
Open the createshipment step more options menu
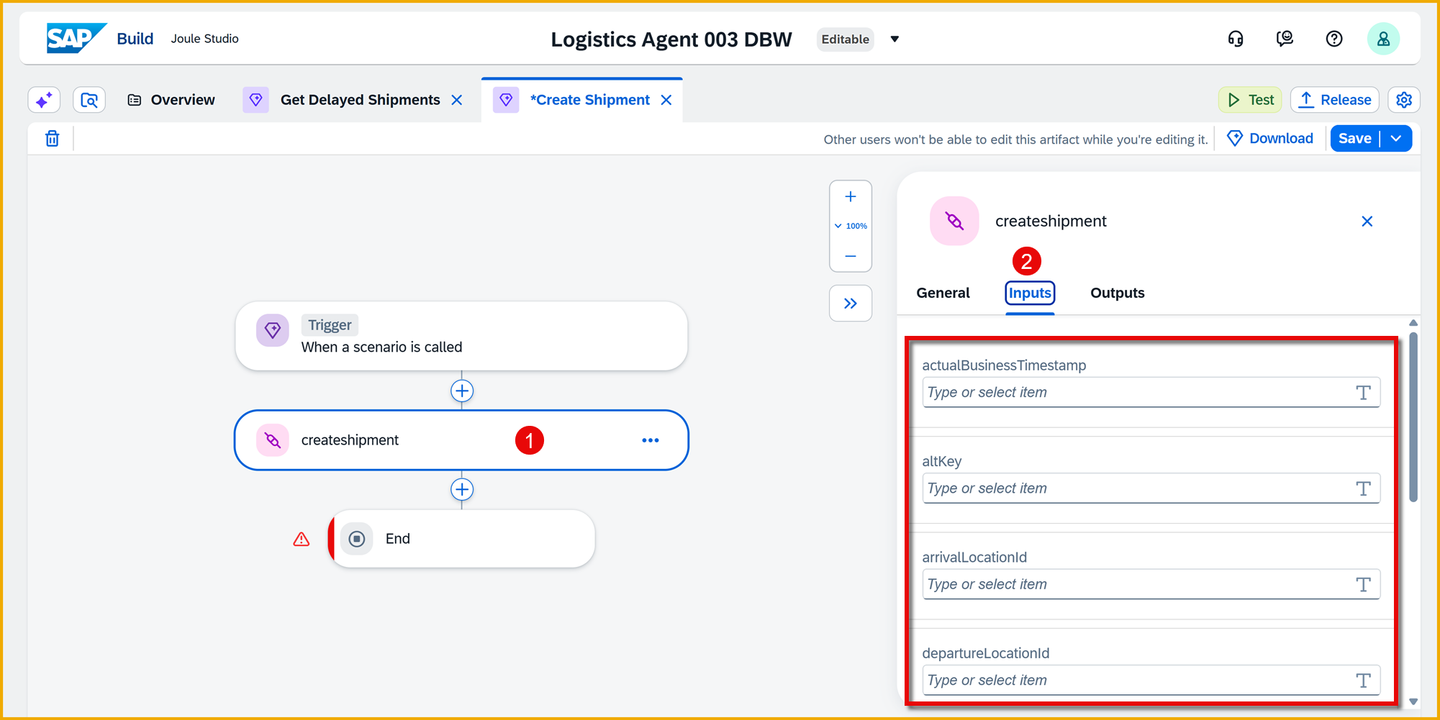point(651,440)
